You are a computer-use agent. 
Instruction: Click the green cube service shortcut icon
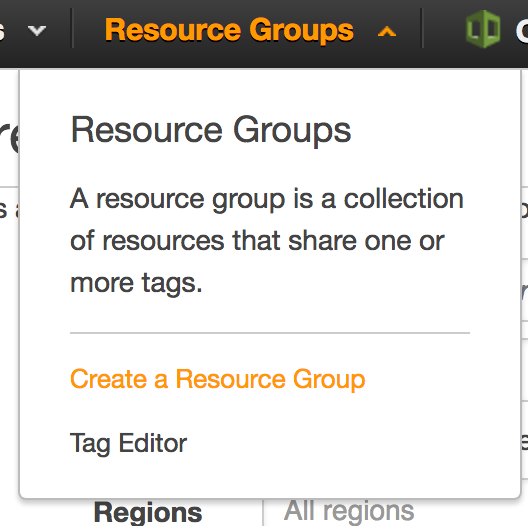point(483,29)
